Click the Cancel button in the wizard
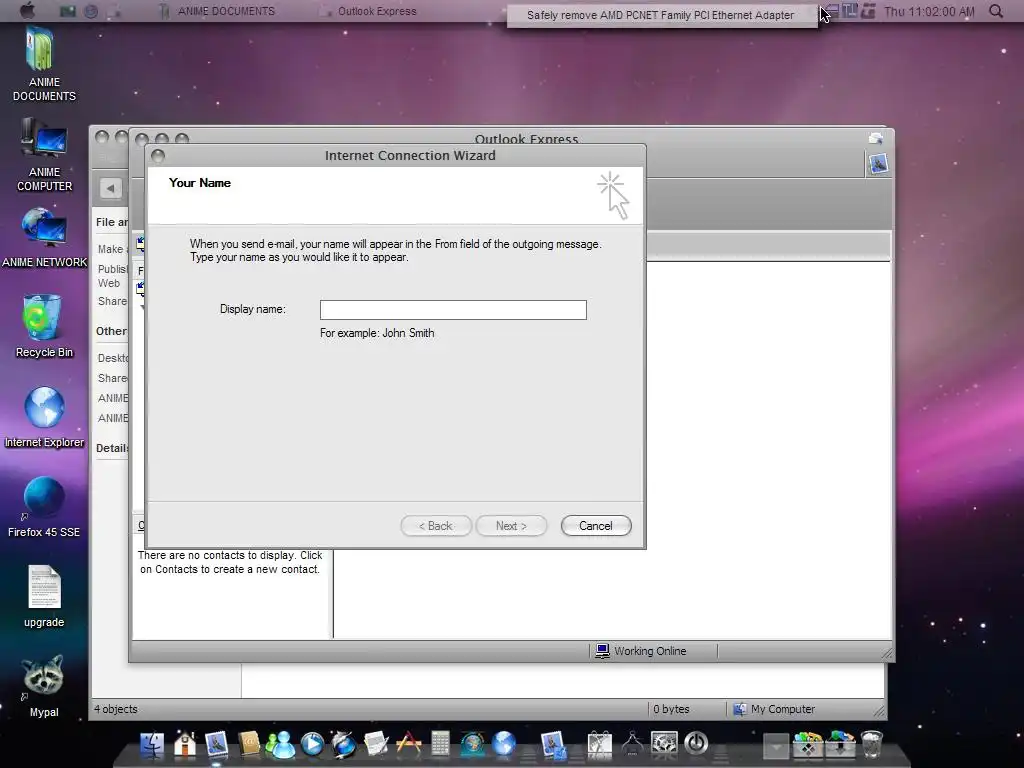The height and width of the screenshot is (768, 1024). tap(596, 526)
